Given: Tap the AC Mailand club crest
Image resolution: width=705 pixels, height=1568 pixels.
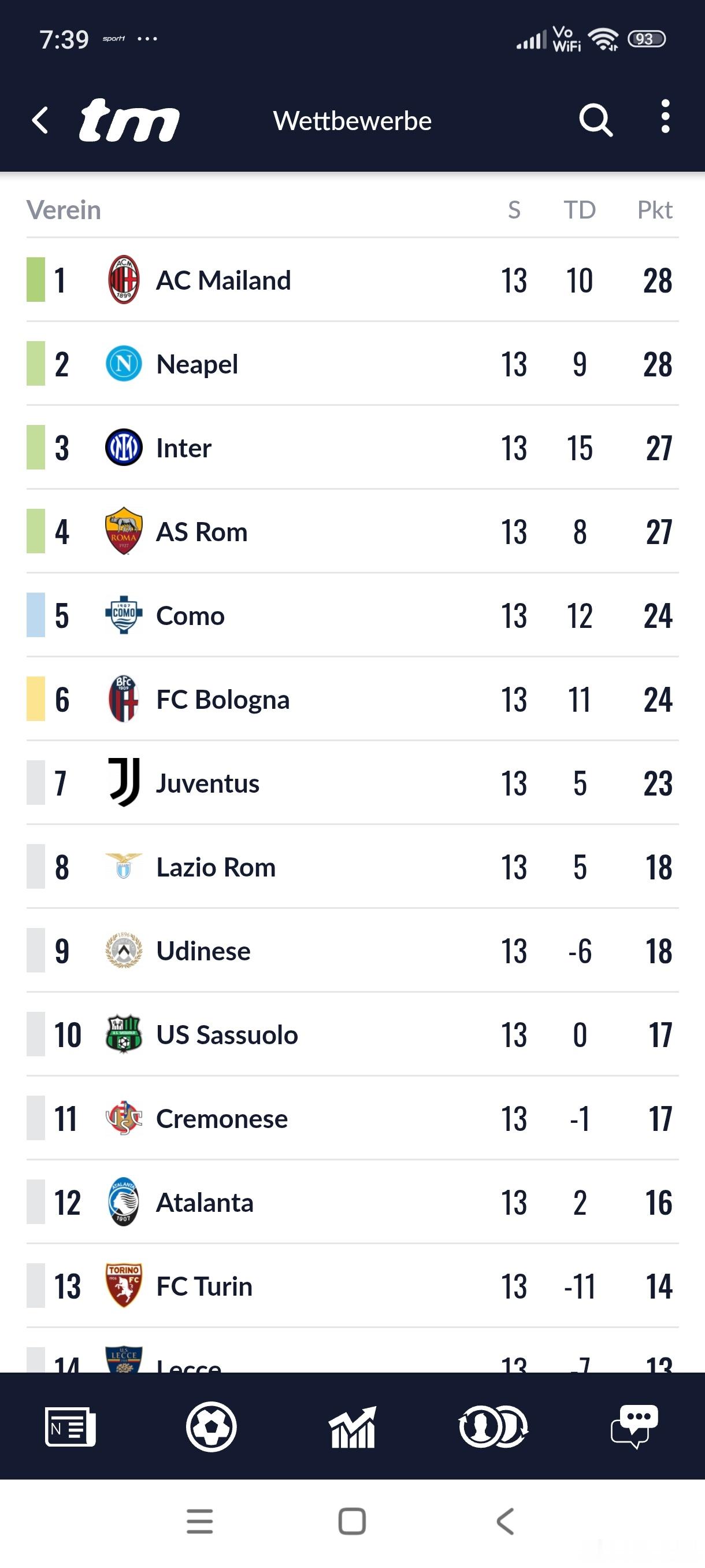Looking at the screenshot, I should point(124,280).
